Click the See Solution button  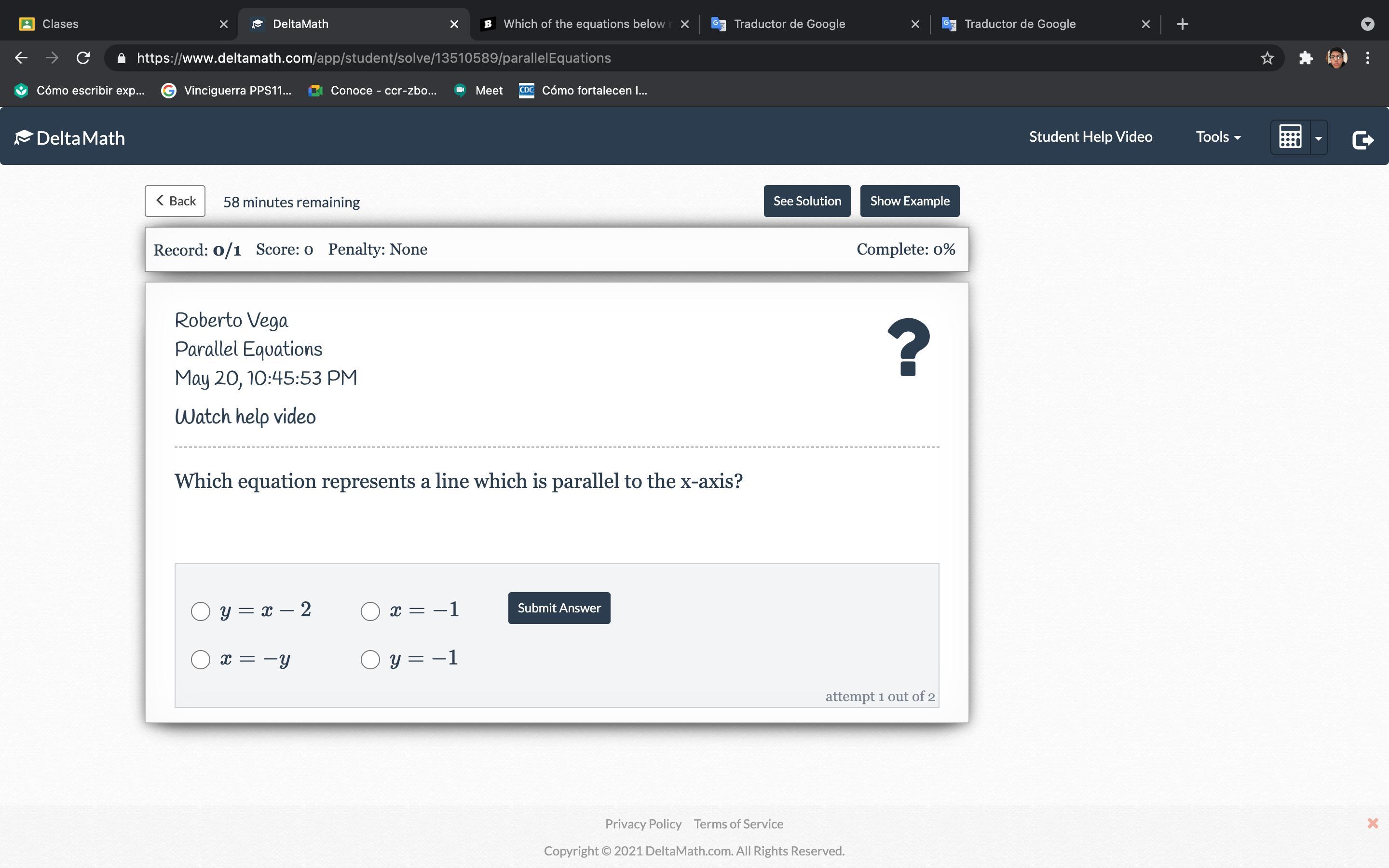[x=806, y=201]
